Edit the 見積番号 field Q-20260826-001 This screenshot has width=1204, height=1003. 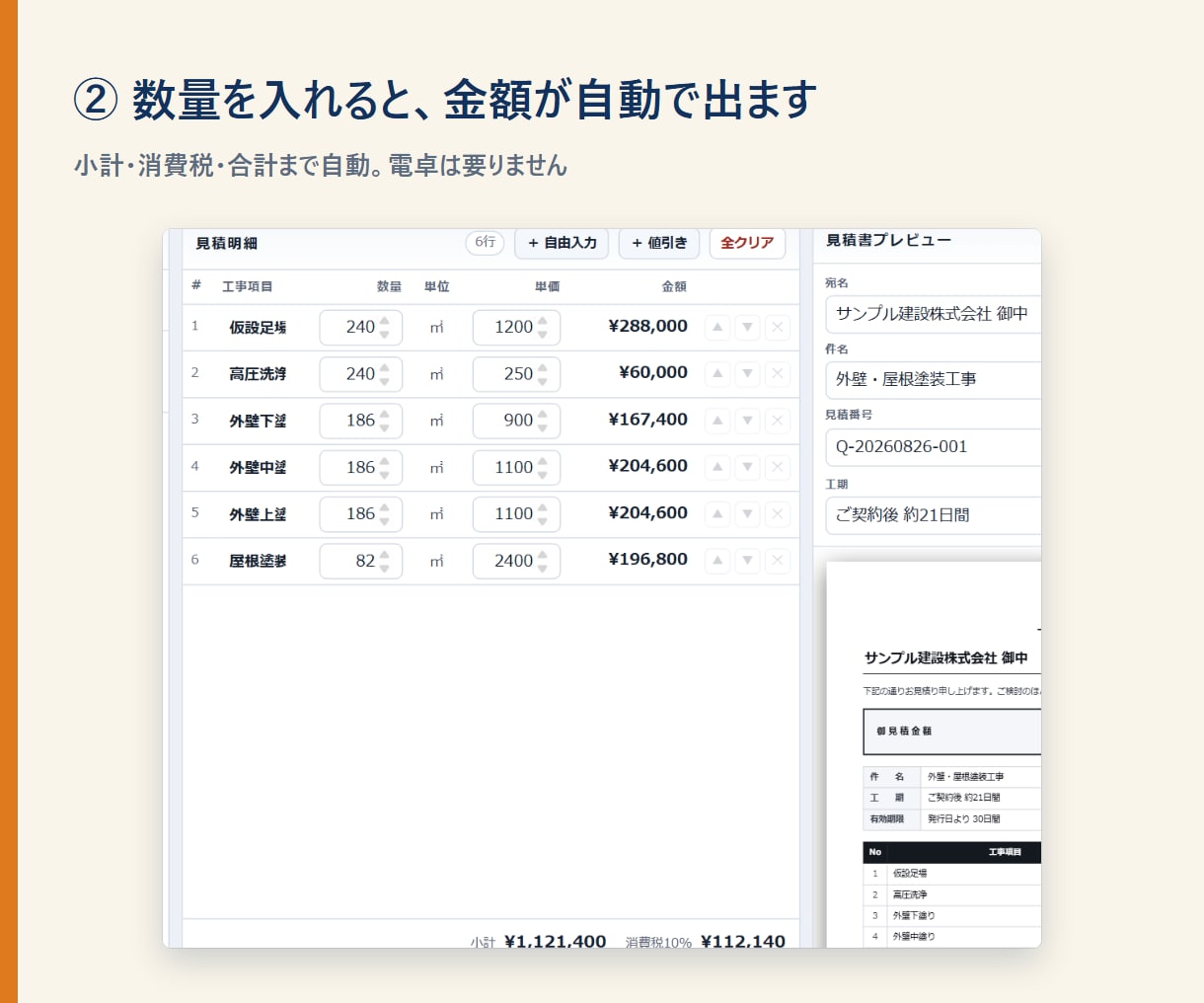933,447
